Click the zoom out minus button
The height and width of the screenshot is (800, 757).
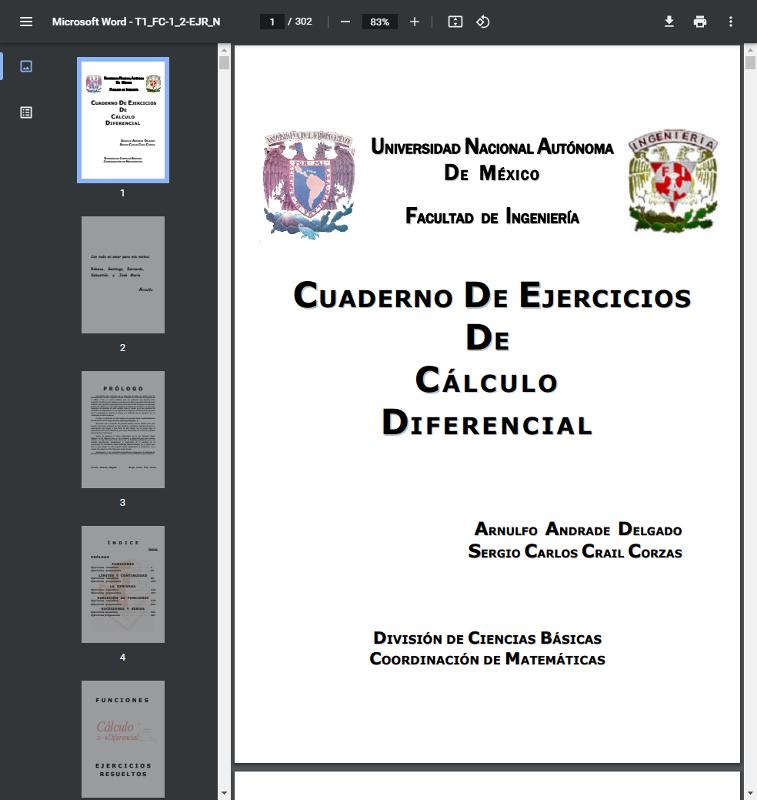(x=345, y=22)
